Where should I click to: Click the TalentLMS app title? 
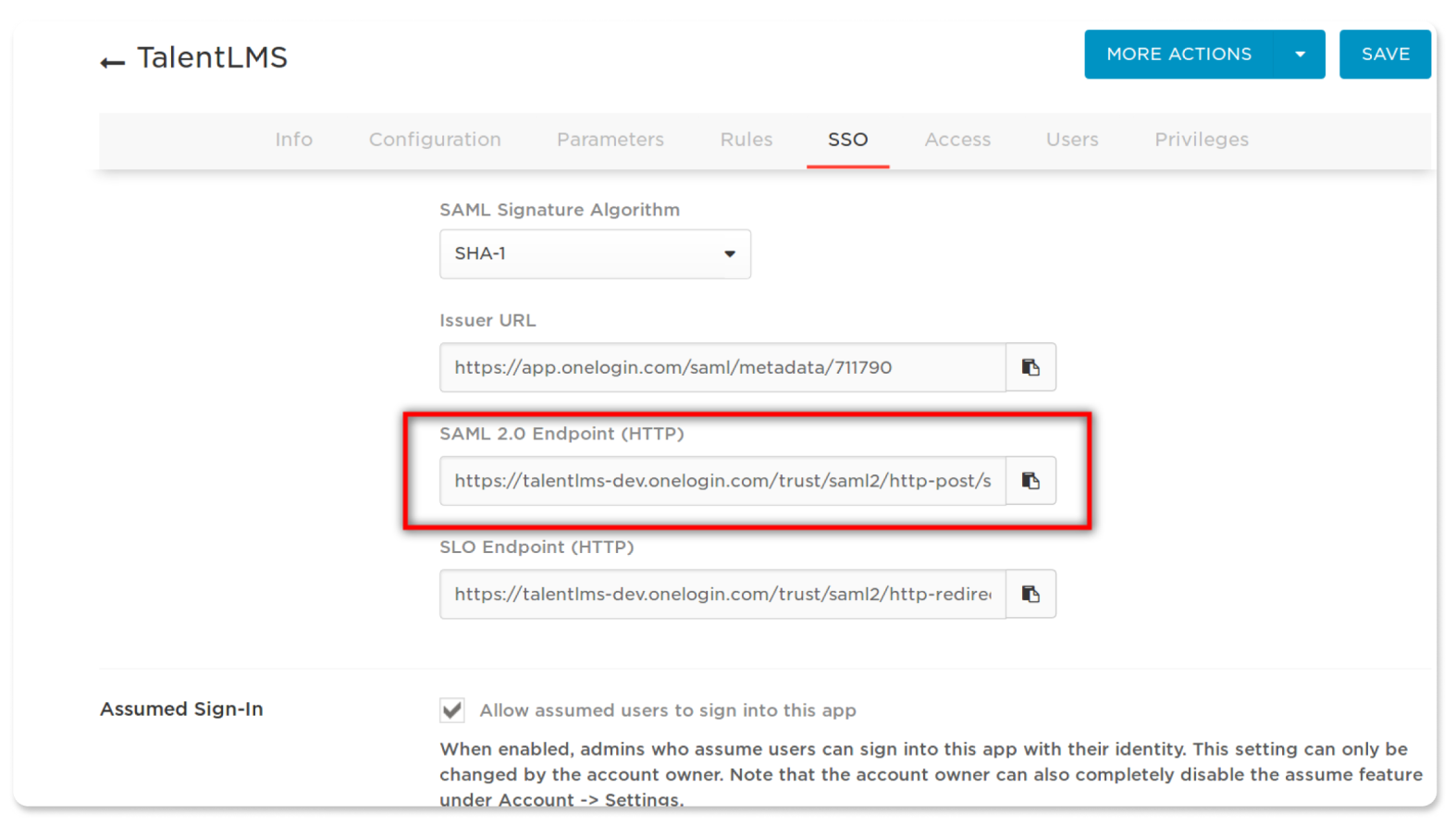pyautogui.click(x=212, y=57)
